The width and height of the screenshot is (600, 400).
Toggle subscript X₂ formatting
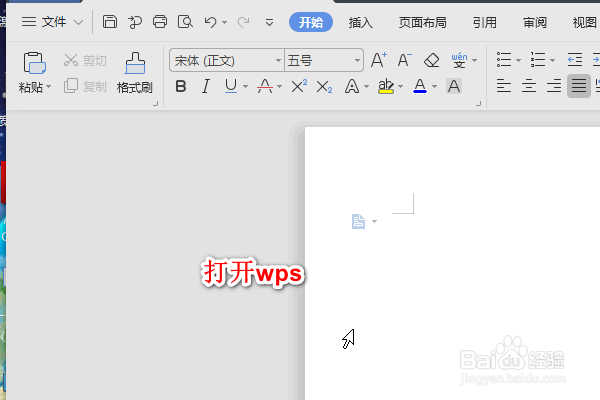tap(324, 87)
